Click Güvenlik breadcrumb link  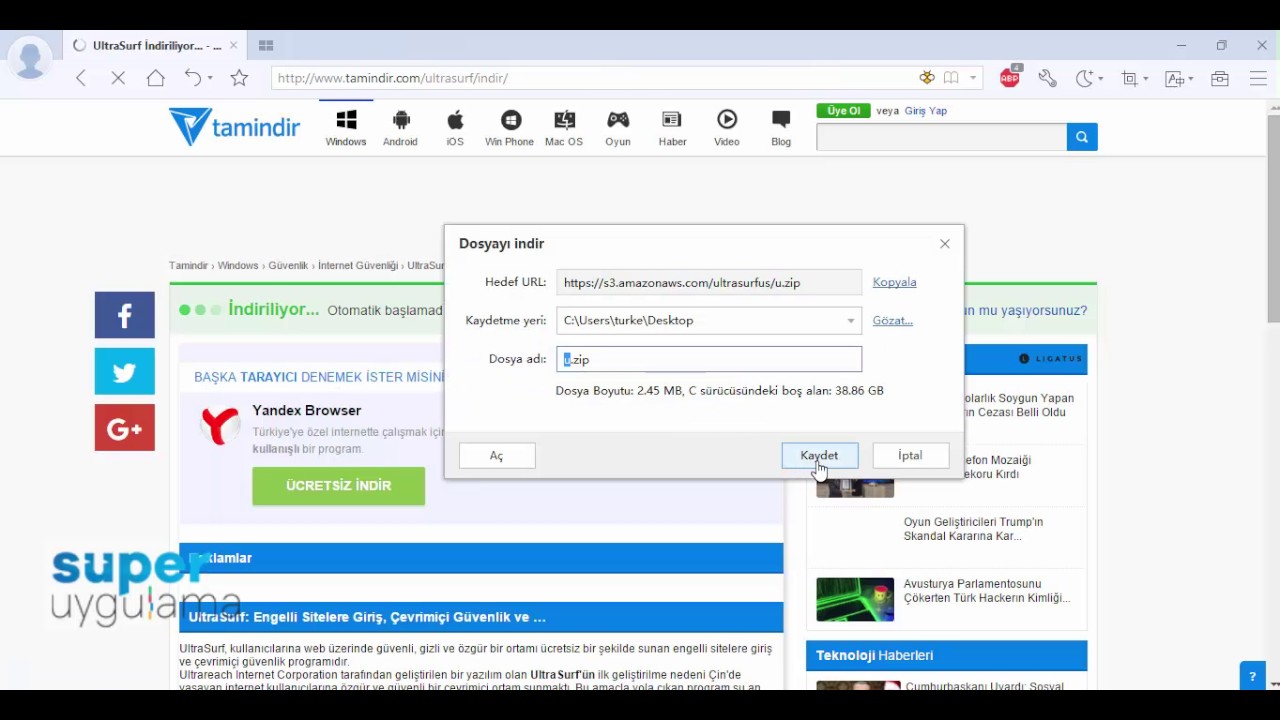288,266
